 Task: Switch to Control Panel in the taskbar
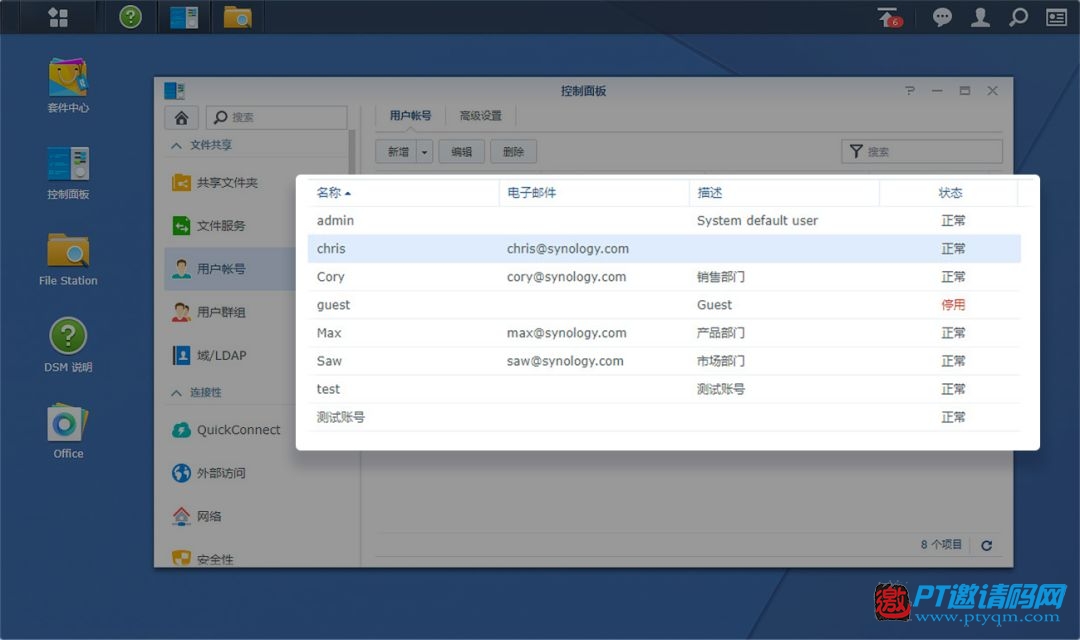pyautogui.click(x=184, y=17)
